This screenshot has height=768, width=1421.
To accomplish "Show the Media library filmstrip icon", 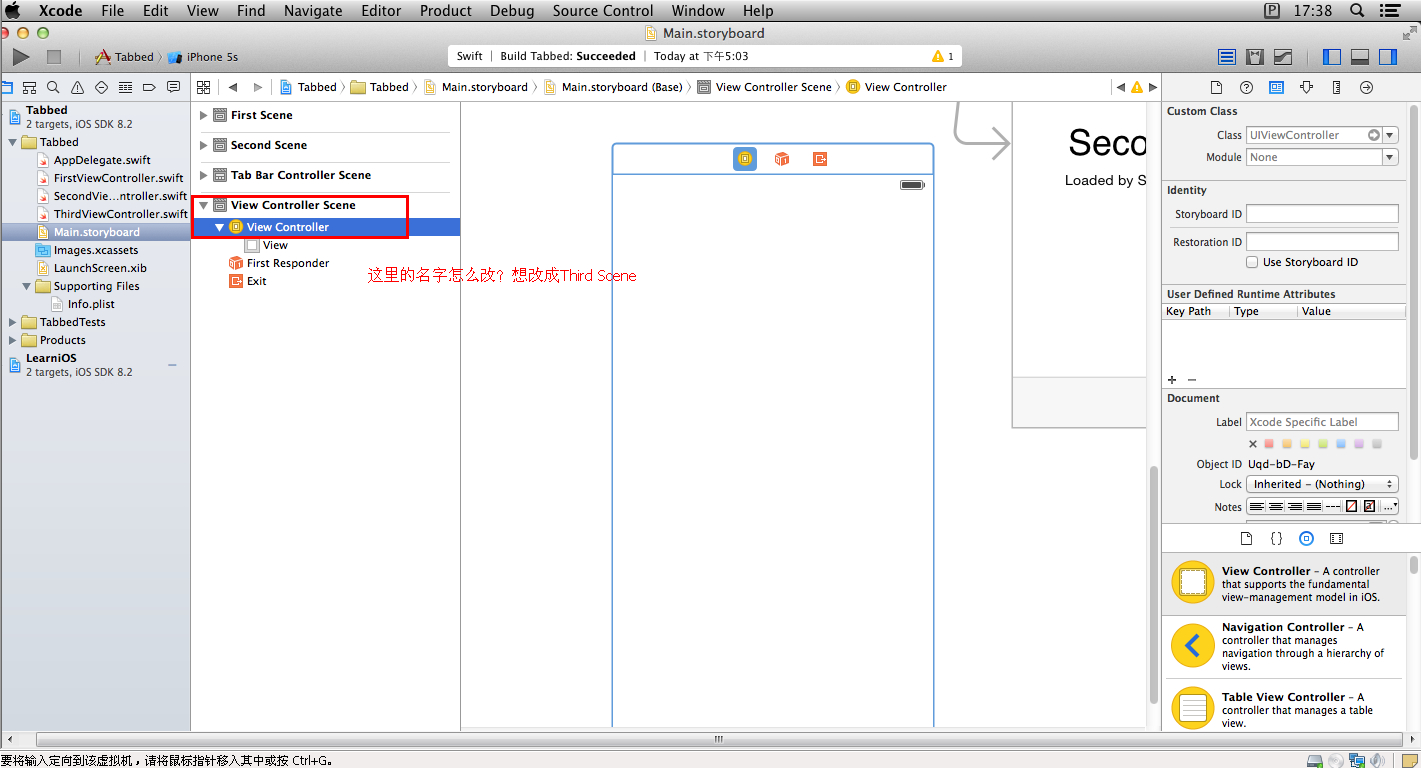I will 1336,538.
